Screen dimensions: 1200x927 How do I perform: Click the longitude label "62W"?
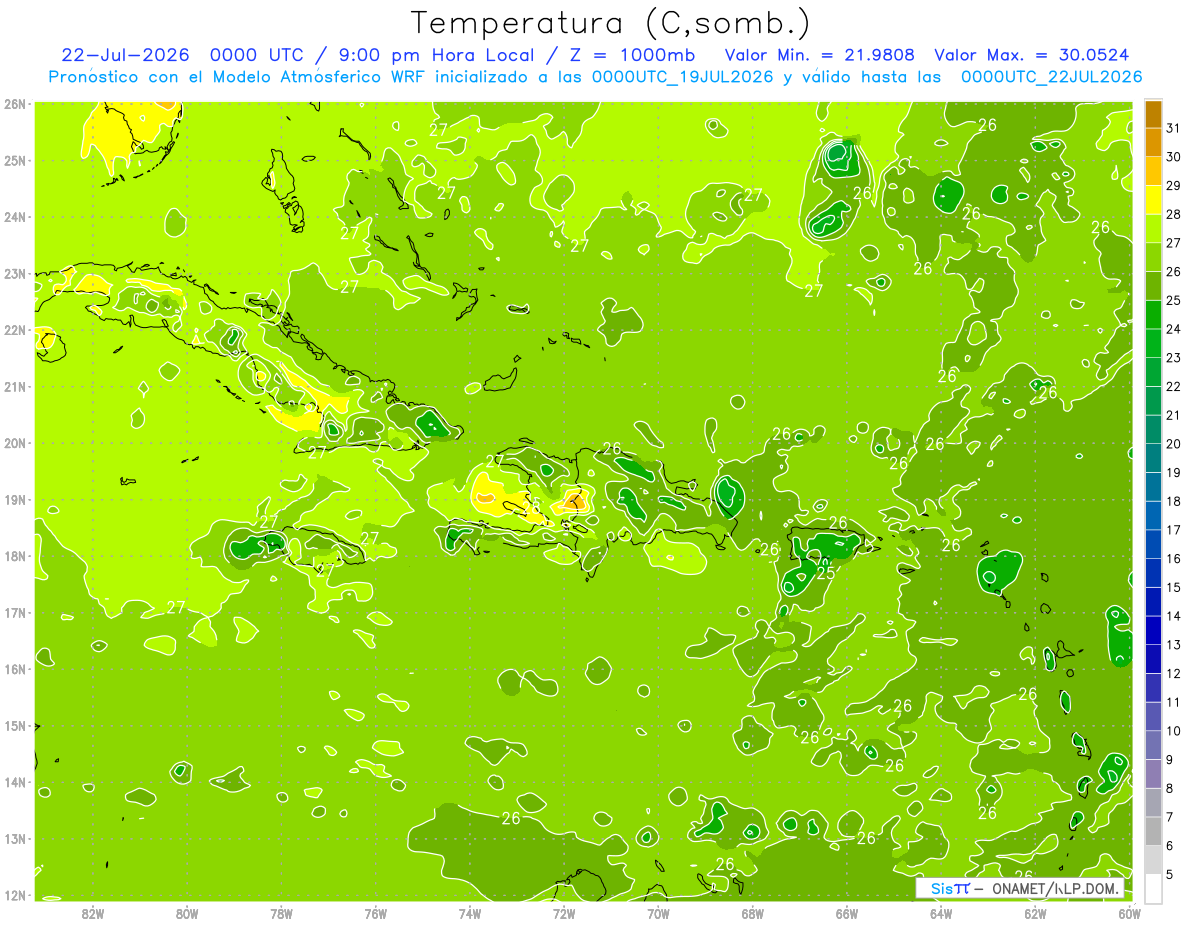(x=1035, y=913)
